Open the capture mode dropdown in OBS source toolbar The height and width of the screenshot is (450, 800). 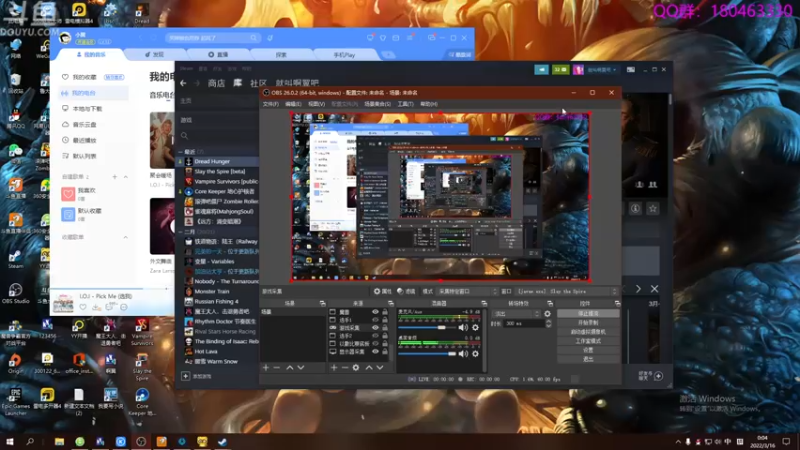467,291
